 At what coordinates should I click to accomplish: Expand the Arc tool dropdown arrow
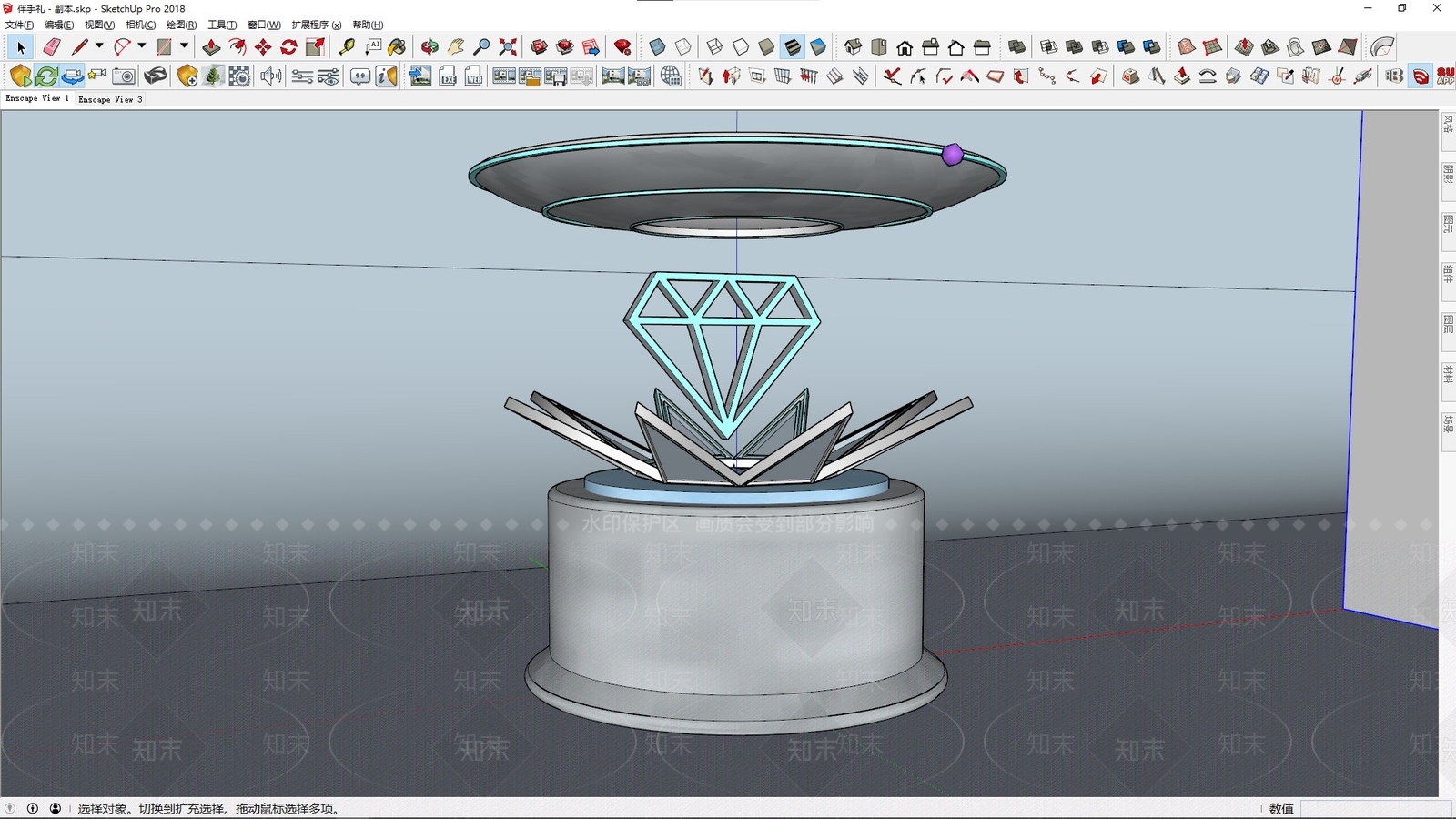(141, 46)
